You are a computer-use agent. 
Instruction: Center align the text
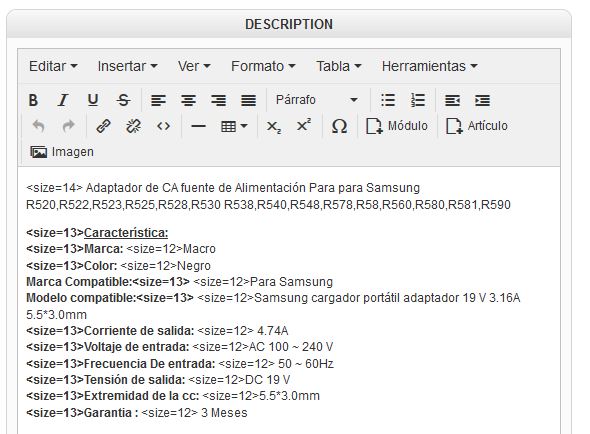click(188, 100)
